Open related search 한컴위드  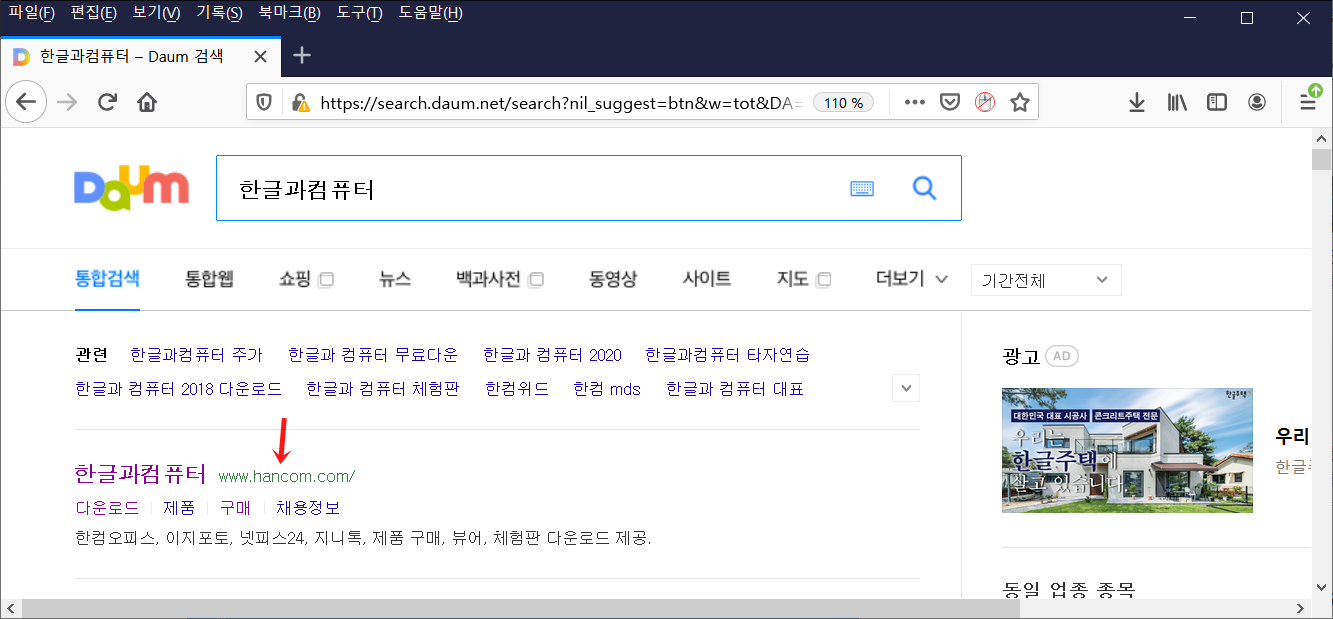tap(517, 388)
